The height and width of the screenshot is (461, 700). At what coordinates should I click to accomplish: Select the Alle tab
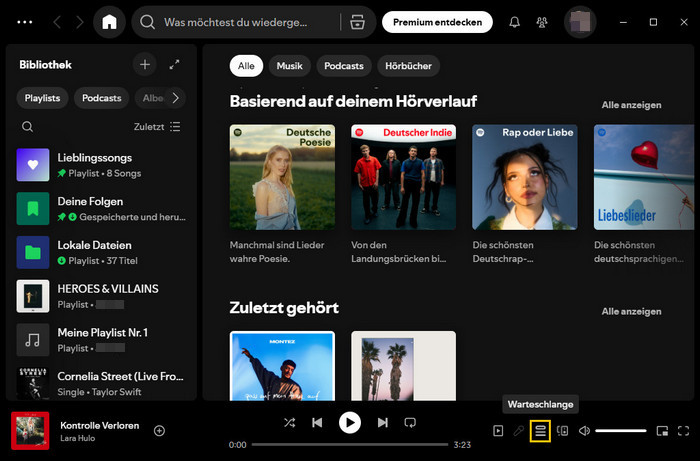246,66
